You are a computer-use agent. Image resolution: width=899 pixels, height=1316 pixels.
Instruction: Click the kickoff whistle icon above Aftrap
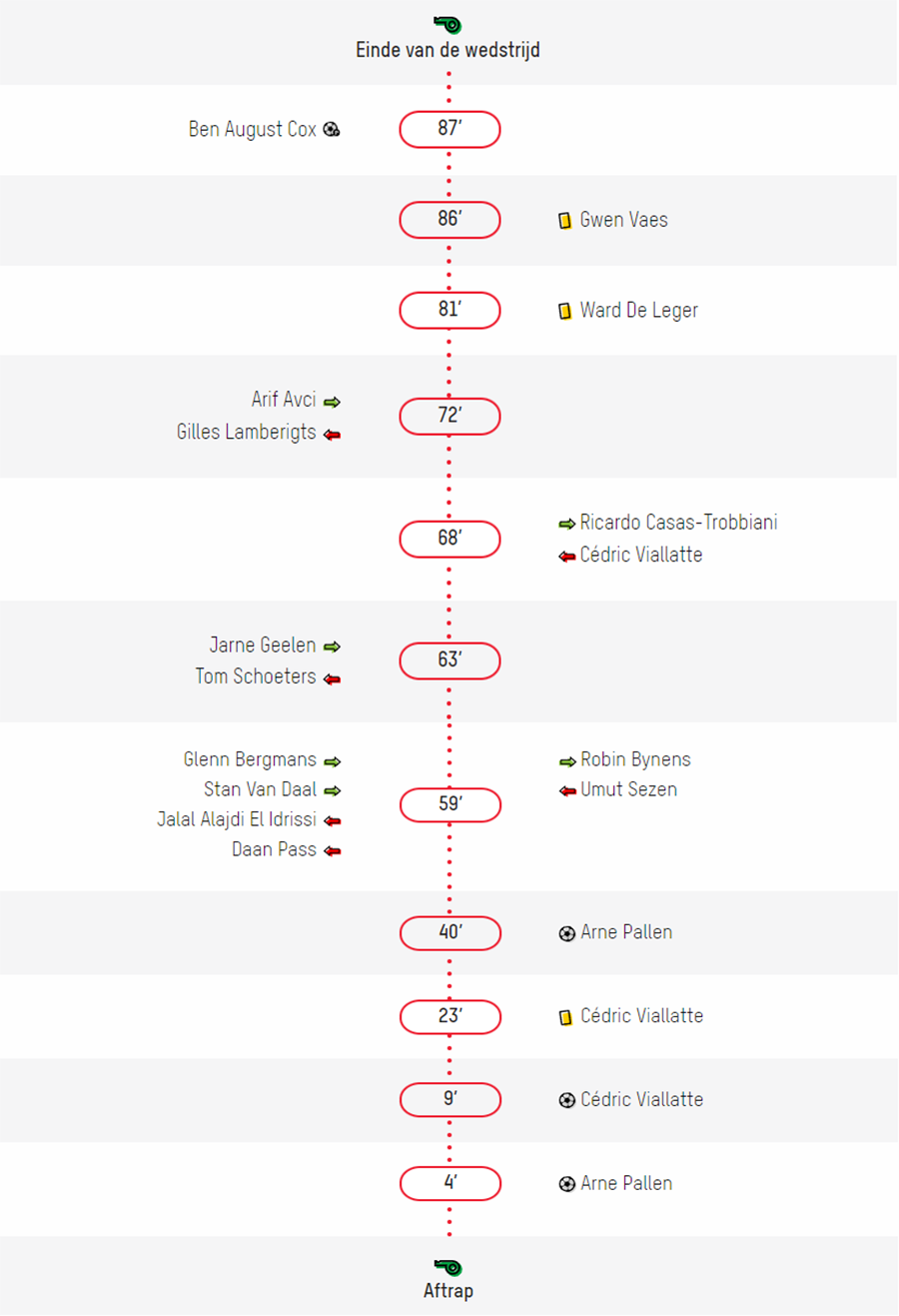pos(448,1266)
